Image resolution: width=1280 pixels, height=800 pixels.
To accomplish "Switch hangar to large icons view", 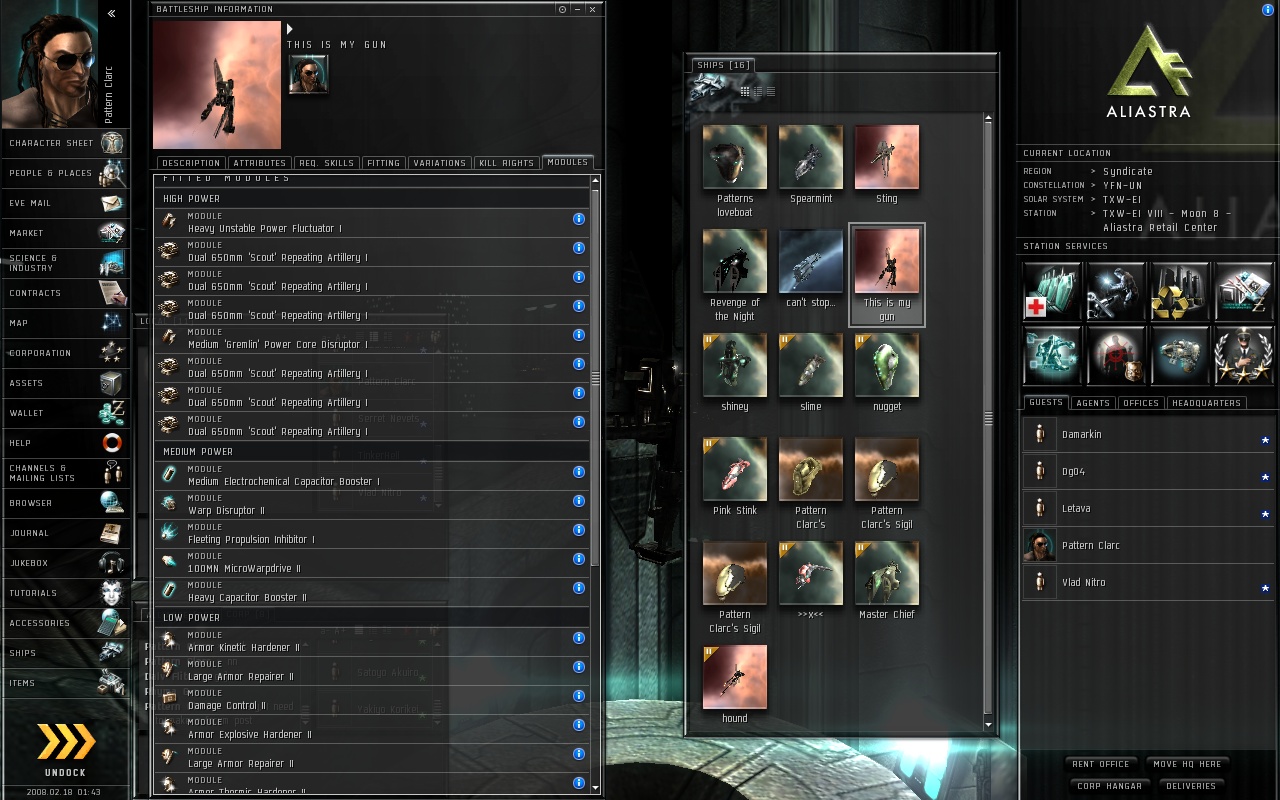I will [x=745, y=91].
